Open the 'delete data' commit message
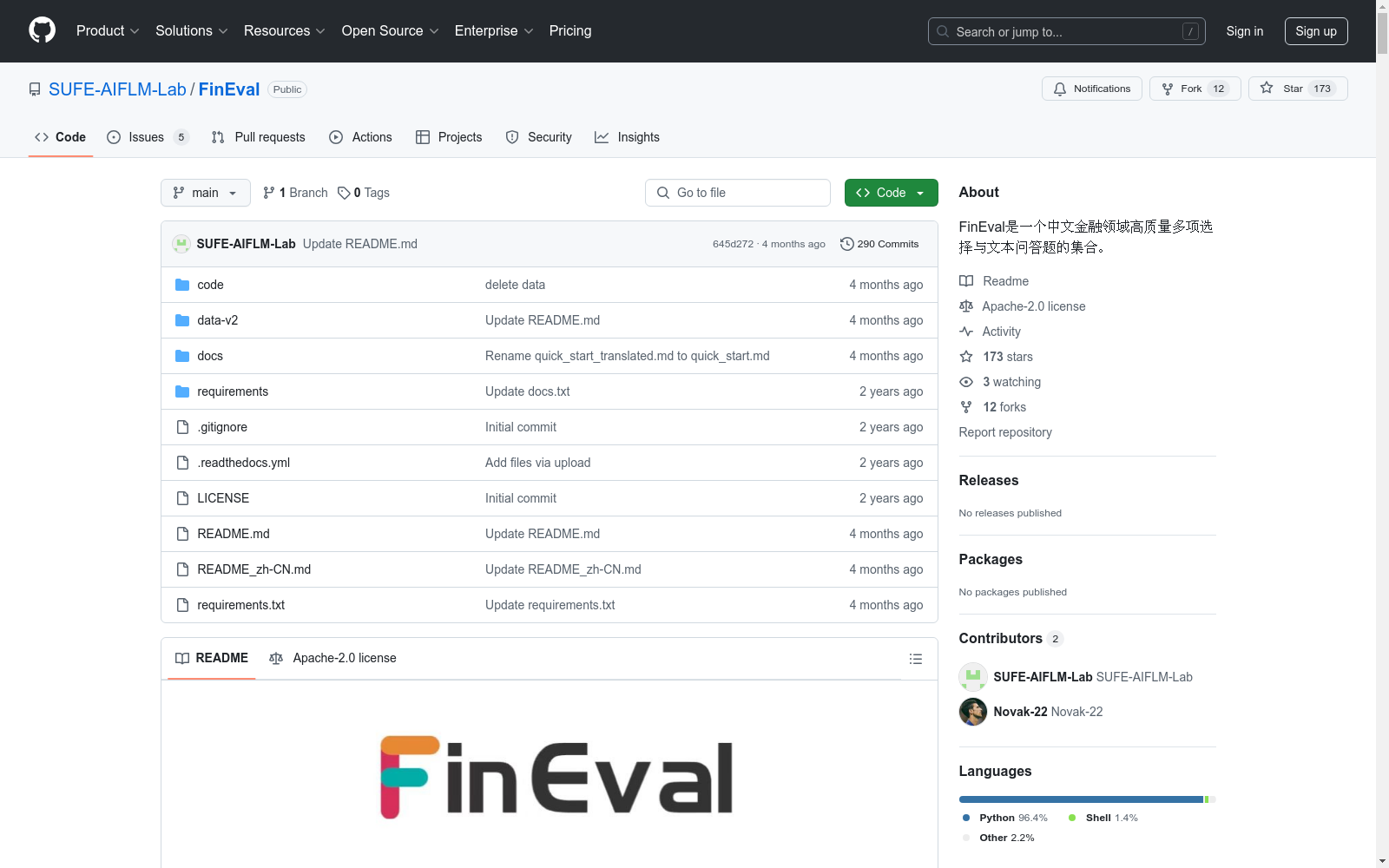The width and height of the screenshot is (1389, 868). [516, 285]
